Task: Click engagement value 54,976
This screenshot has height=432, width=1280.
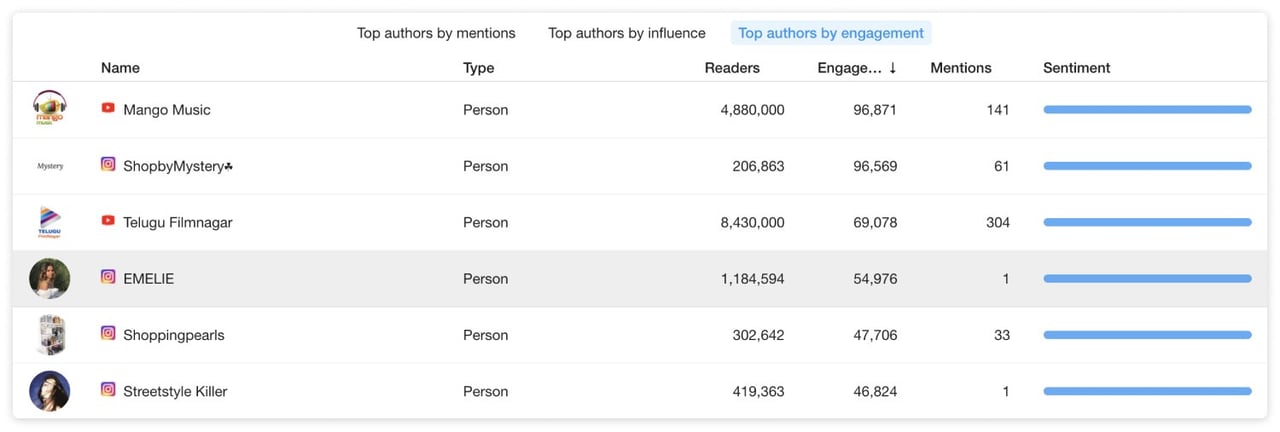Action: click(x=874, y=279)
